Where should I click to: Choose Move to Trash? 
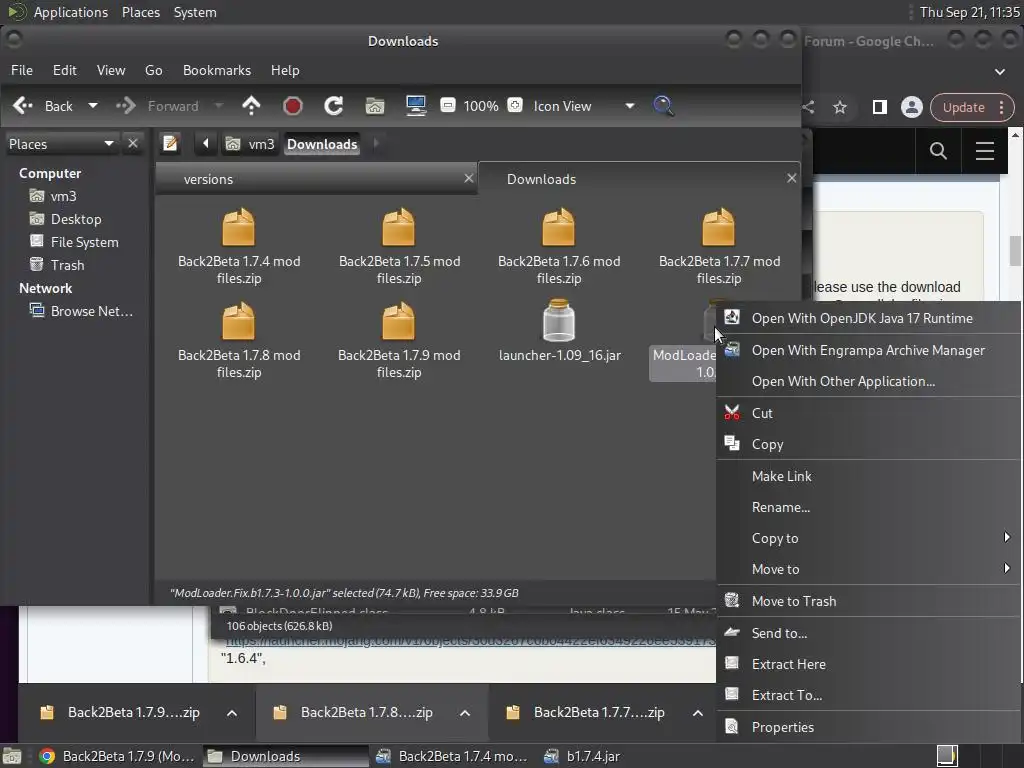coord(869,601)
